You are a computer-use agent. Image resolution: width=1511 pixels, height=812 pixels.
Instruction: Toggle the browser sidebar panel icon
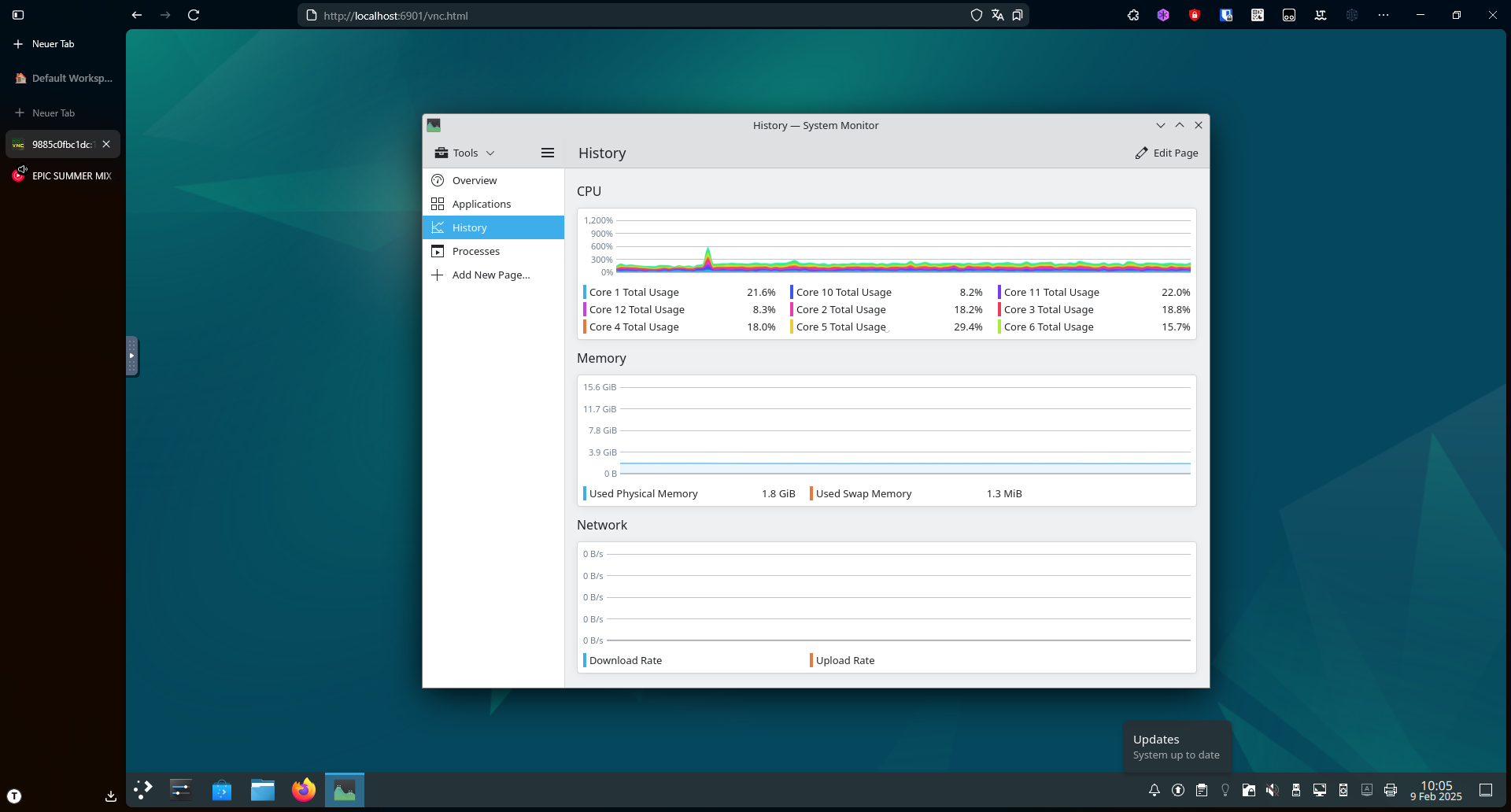[x=18, y=15]
